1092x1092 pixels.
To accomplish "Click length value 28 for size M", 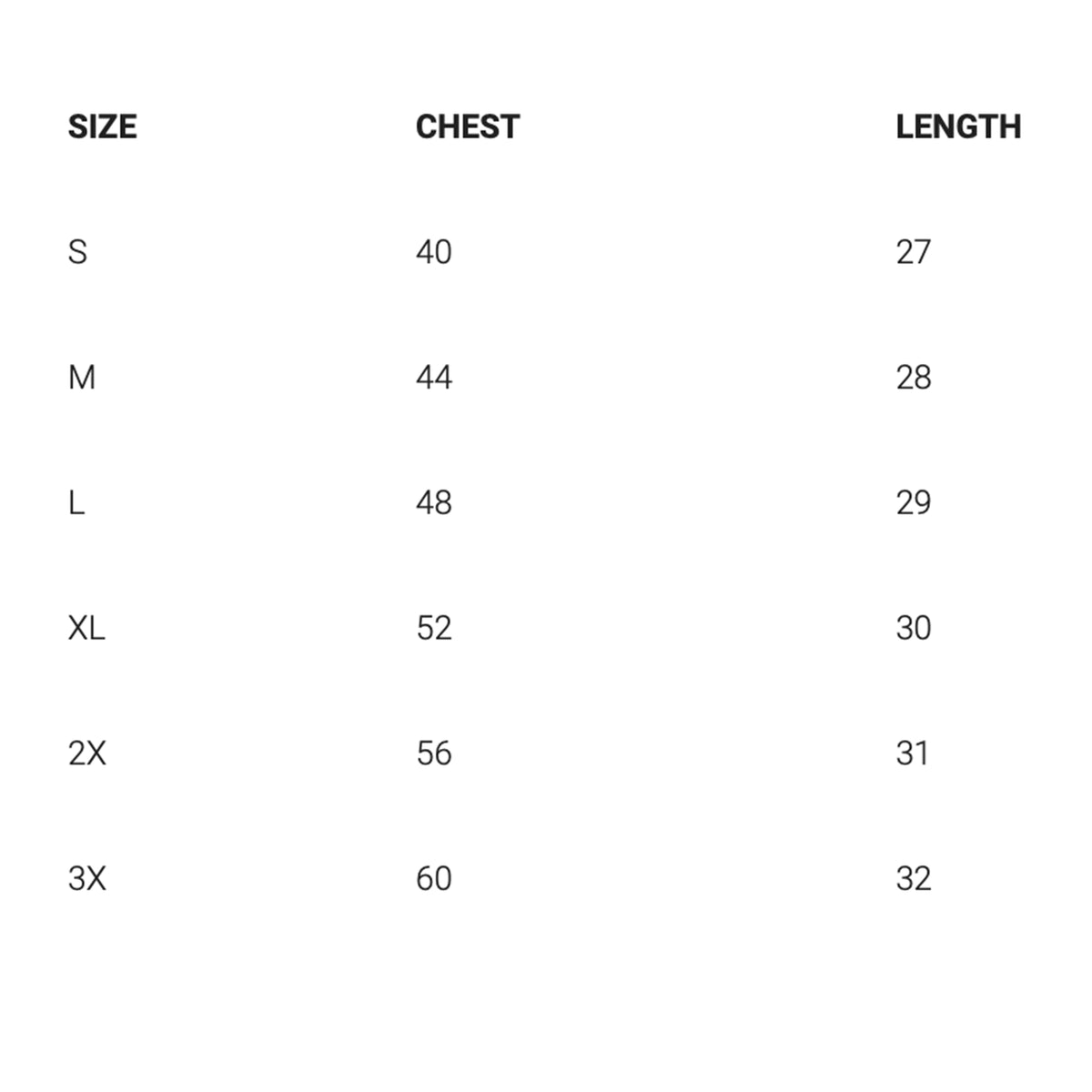I will 913,378.
